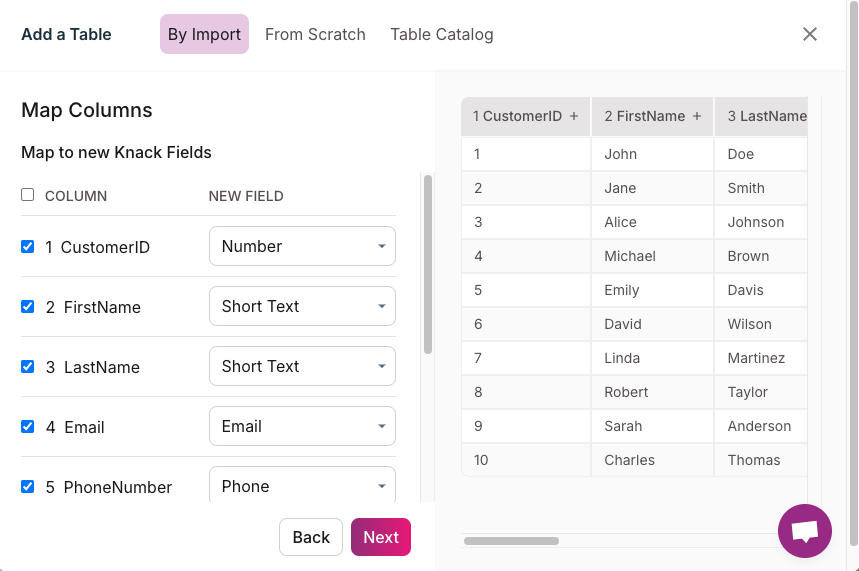This screenshot has height=571, width=859.
Task: Uncheck the LastName column checkbox
Action: (28, 366)
